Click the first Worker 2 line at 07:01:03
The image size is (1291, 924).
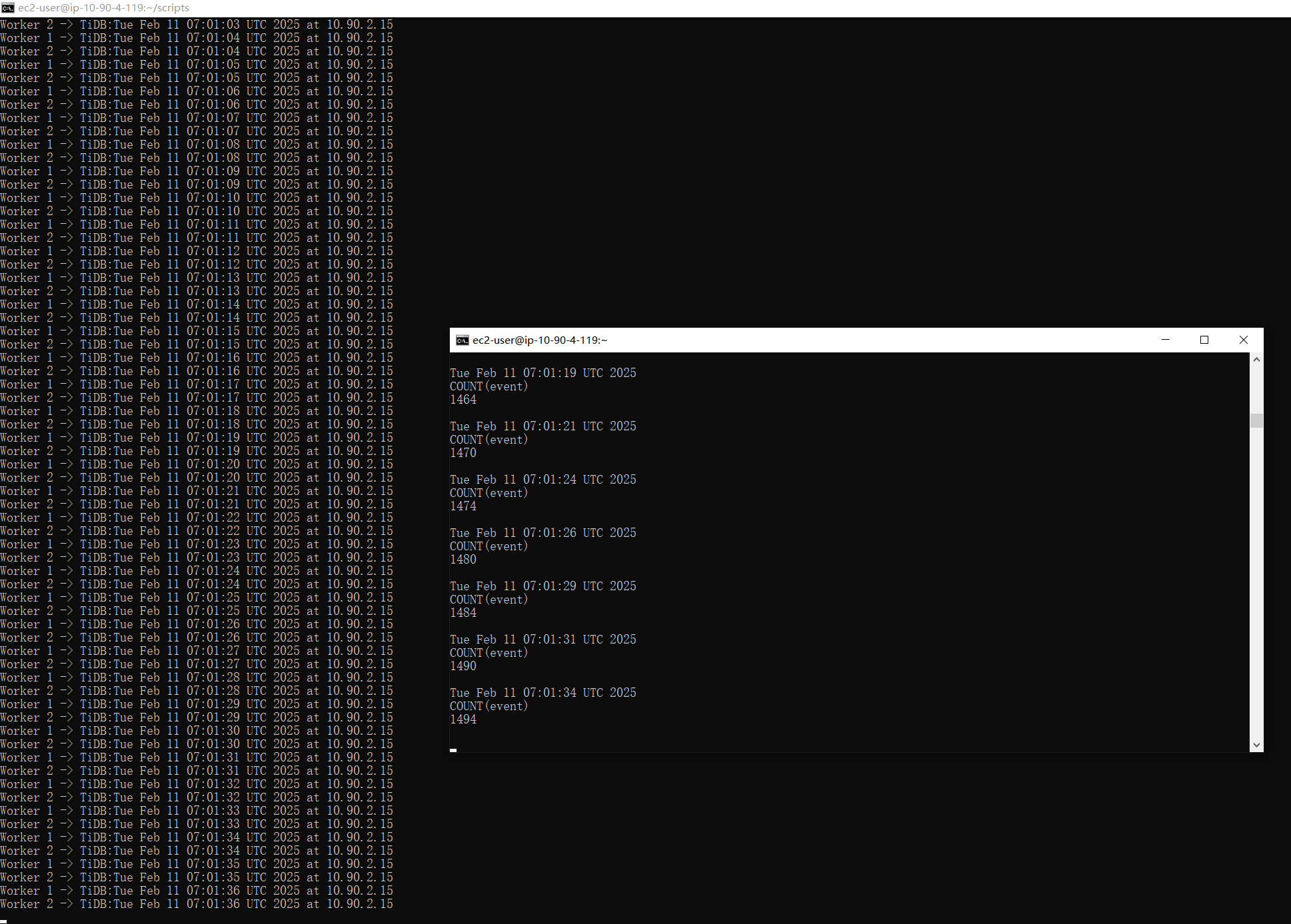tap(197, 25)
